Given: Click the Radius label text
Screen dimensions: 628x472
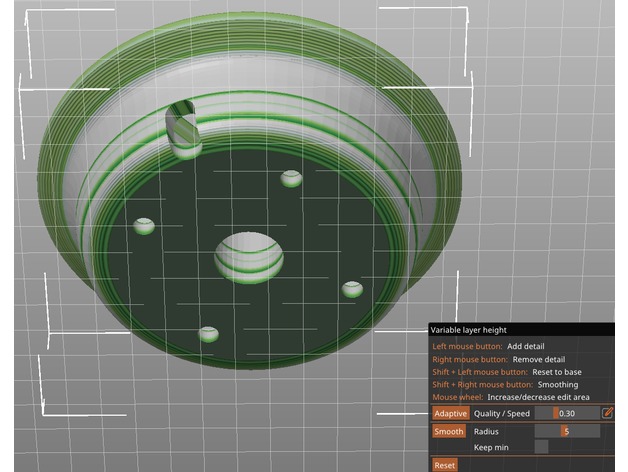Looking at the screenshot, I should click(487, 431).
